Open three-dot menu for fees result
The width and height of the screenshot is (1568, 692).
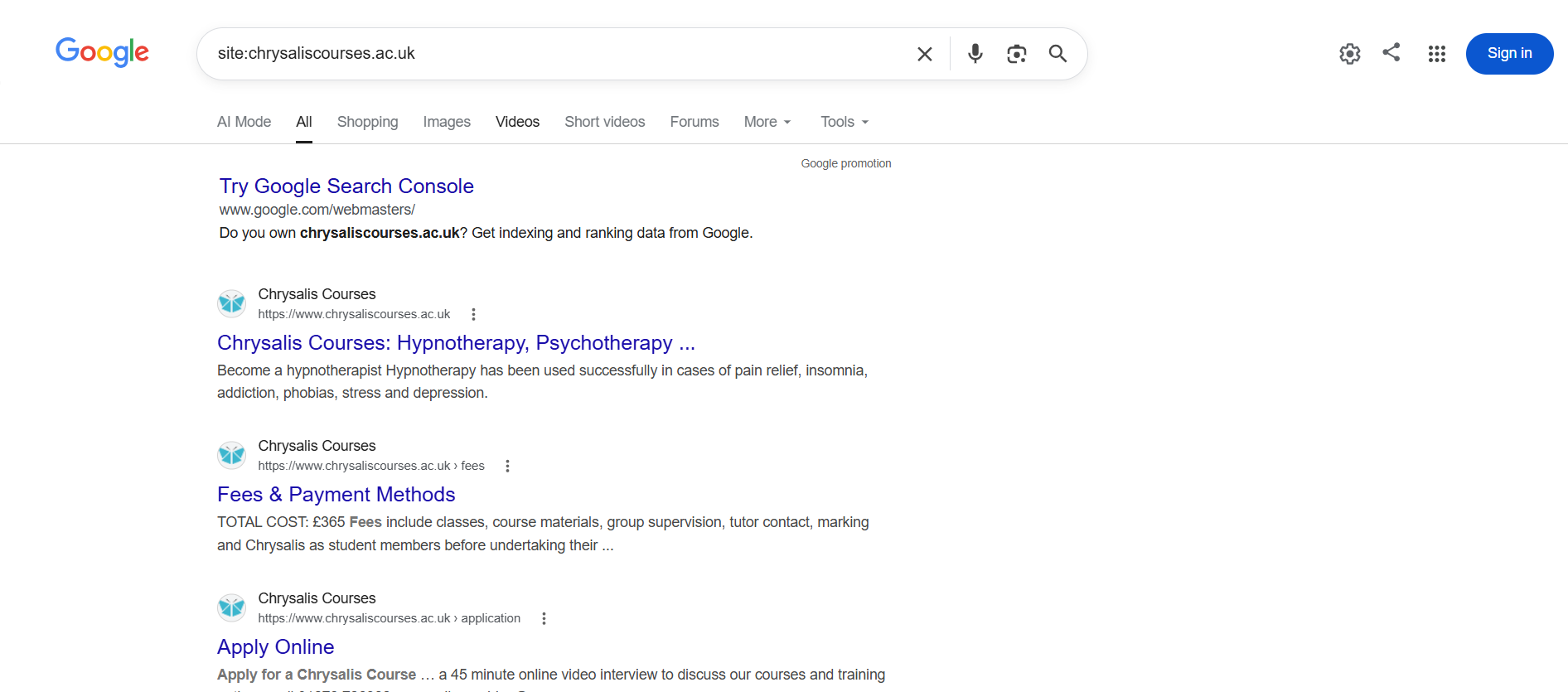point(507,466)
